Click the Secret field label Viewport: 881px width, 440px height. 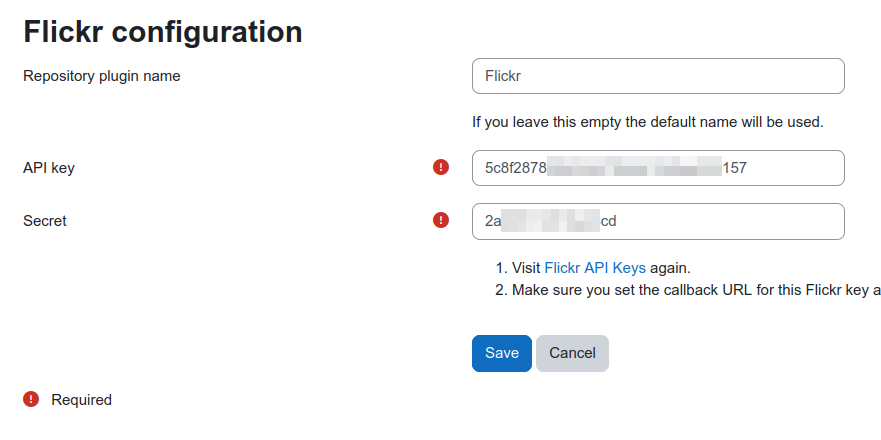pos(44,221)
